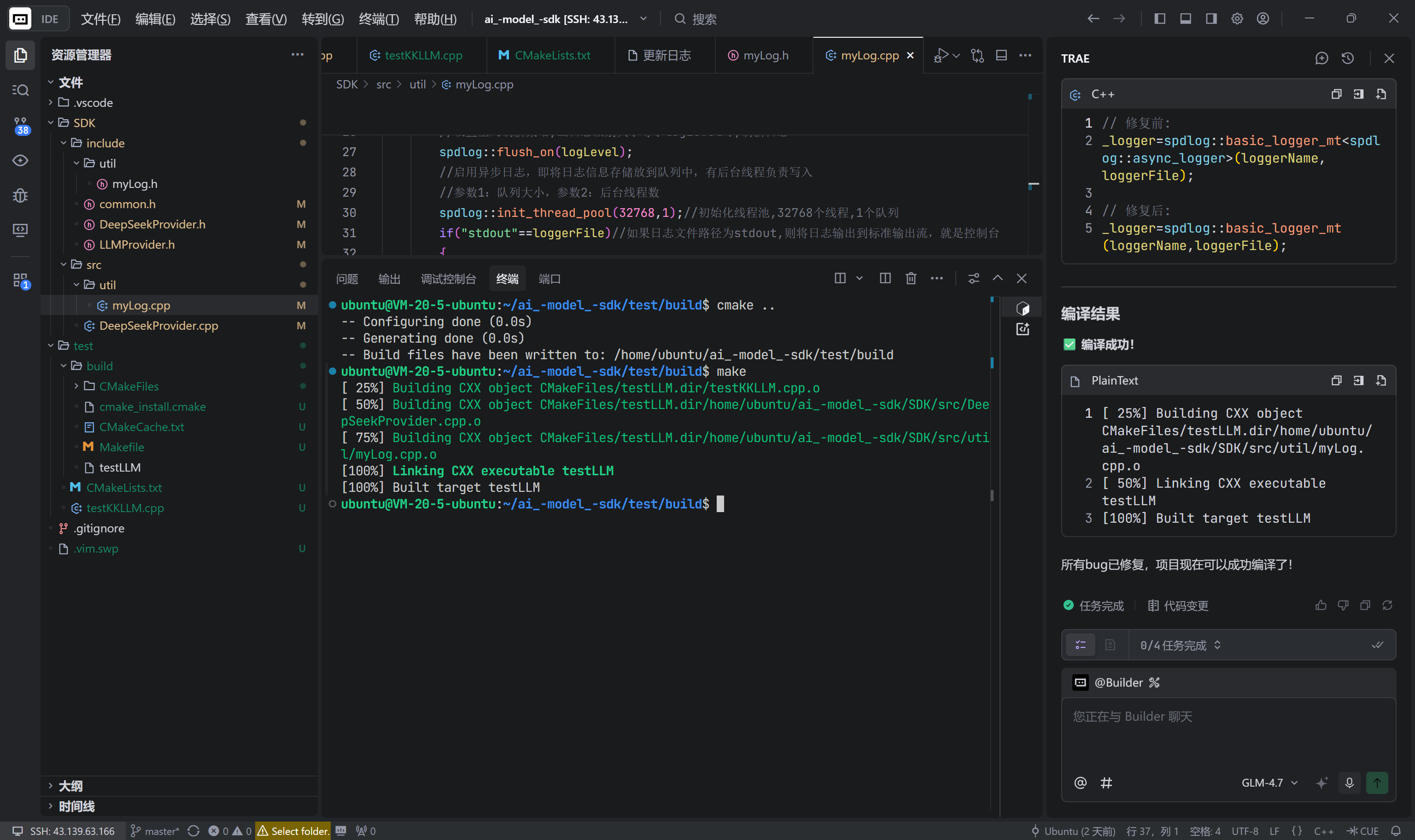Open the Source Control activity bar icon
1415x840 pixels.
pyautogui.click(x=20, y=126)
